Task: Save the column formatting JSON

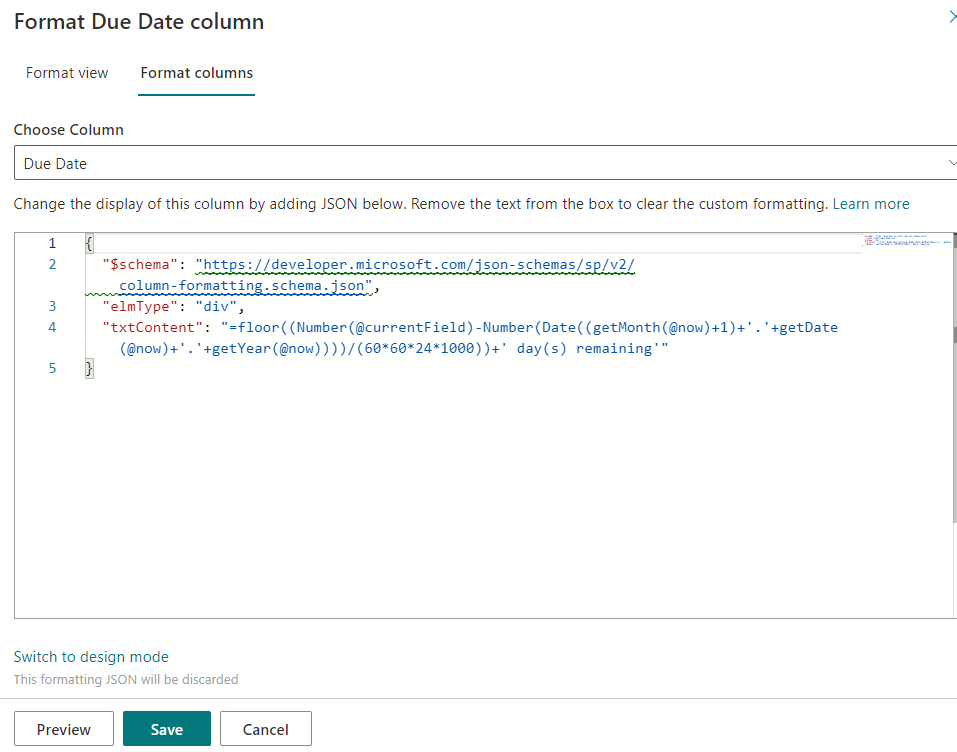Action: [166, 729]
